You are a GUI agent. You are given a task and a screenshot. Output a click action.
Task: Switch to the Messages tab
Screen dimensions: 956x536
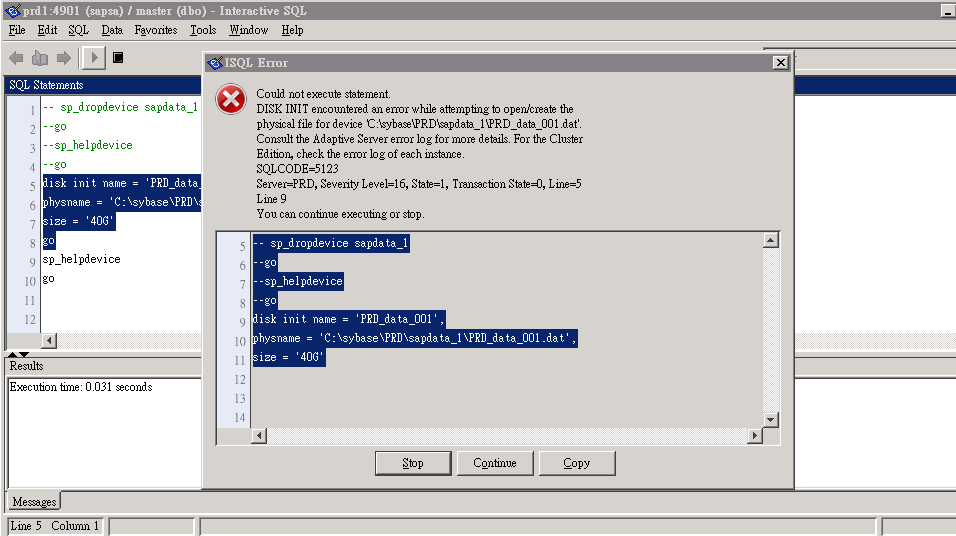[x=34, y=501]
